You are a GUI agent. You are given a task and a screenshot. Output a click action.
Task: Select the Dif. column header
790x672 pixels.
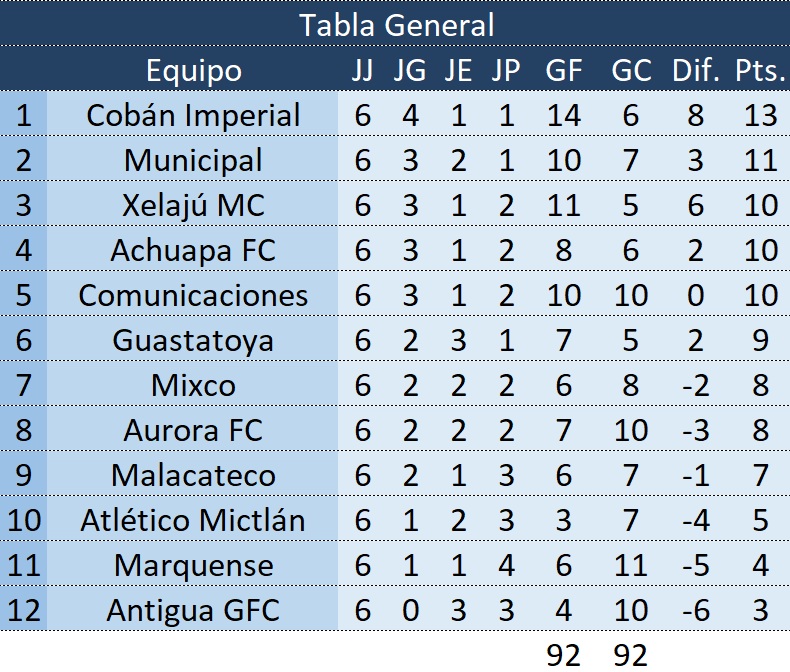pyautogui.click(x=696, y=71)
